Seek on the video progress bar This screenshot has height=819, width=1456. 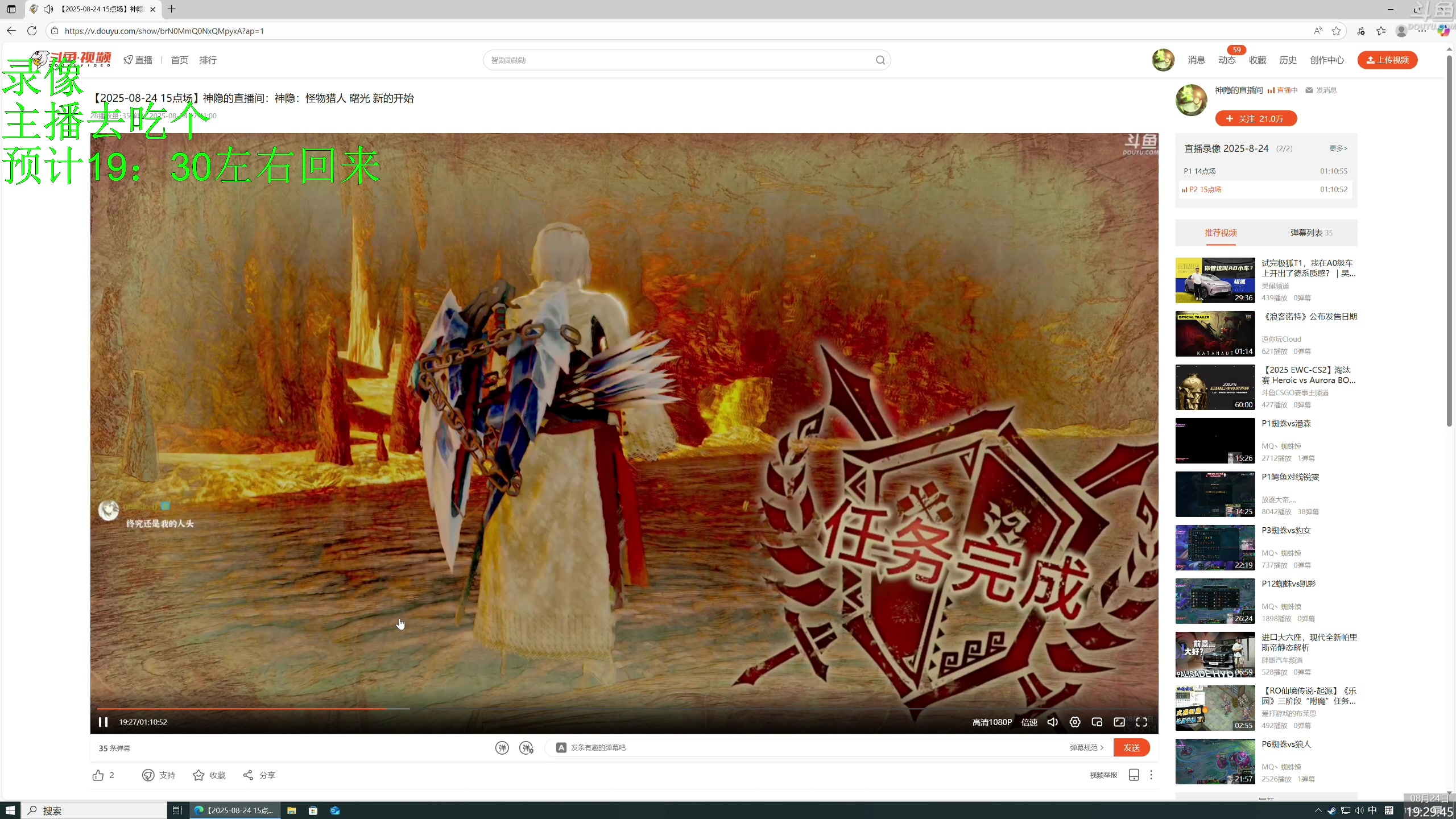point(624,708)
